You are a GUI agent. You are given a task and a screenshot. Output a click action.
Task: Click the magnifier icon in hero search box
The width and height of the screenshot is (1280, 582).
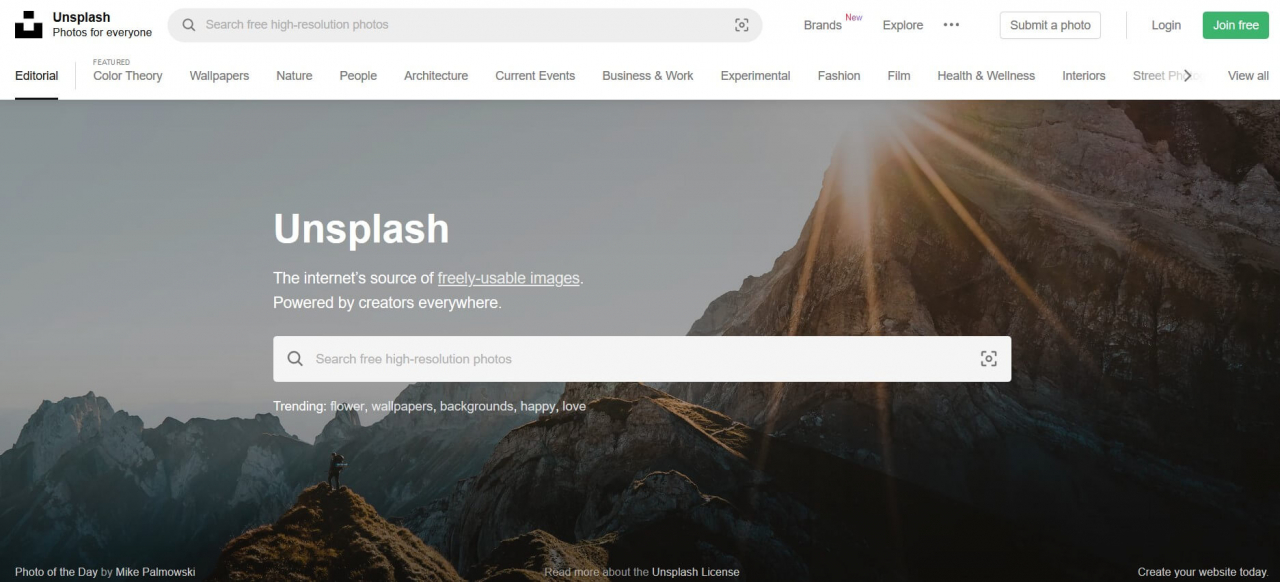(x=295, y=359)
